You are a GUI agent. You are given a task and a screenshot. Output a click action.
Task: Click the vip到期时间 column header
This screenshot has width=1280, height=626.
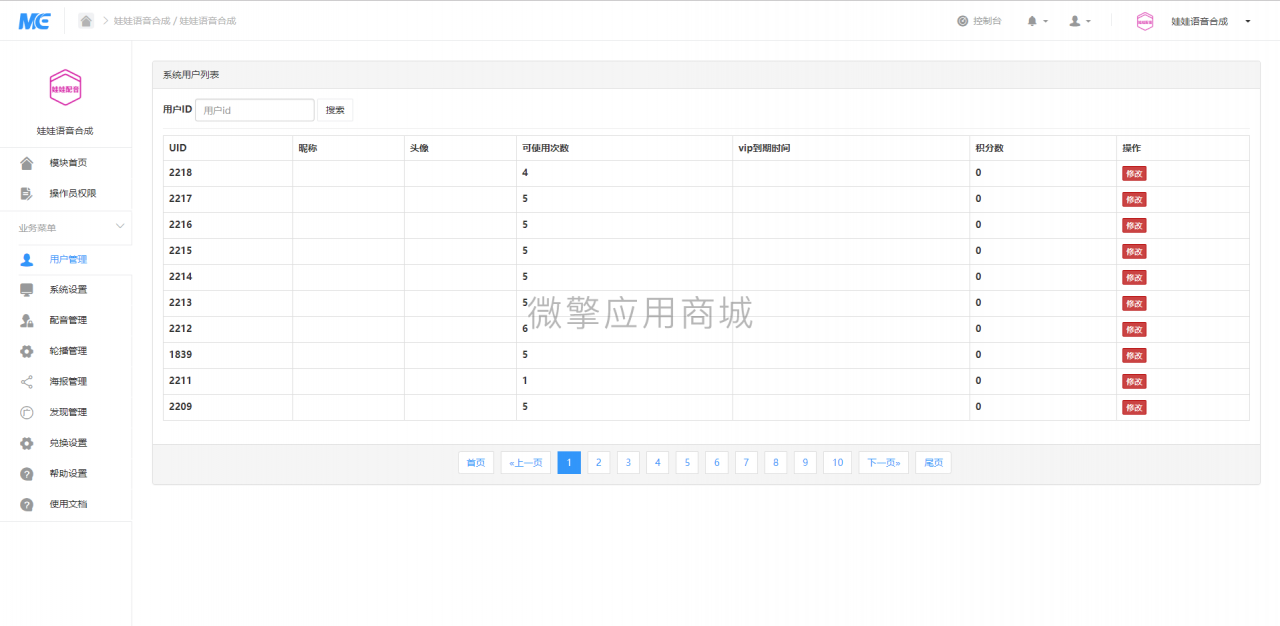[x=851, y=148]
